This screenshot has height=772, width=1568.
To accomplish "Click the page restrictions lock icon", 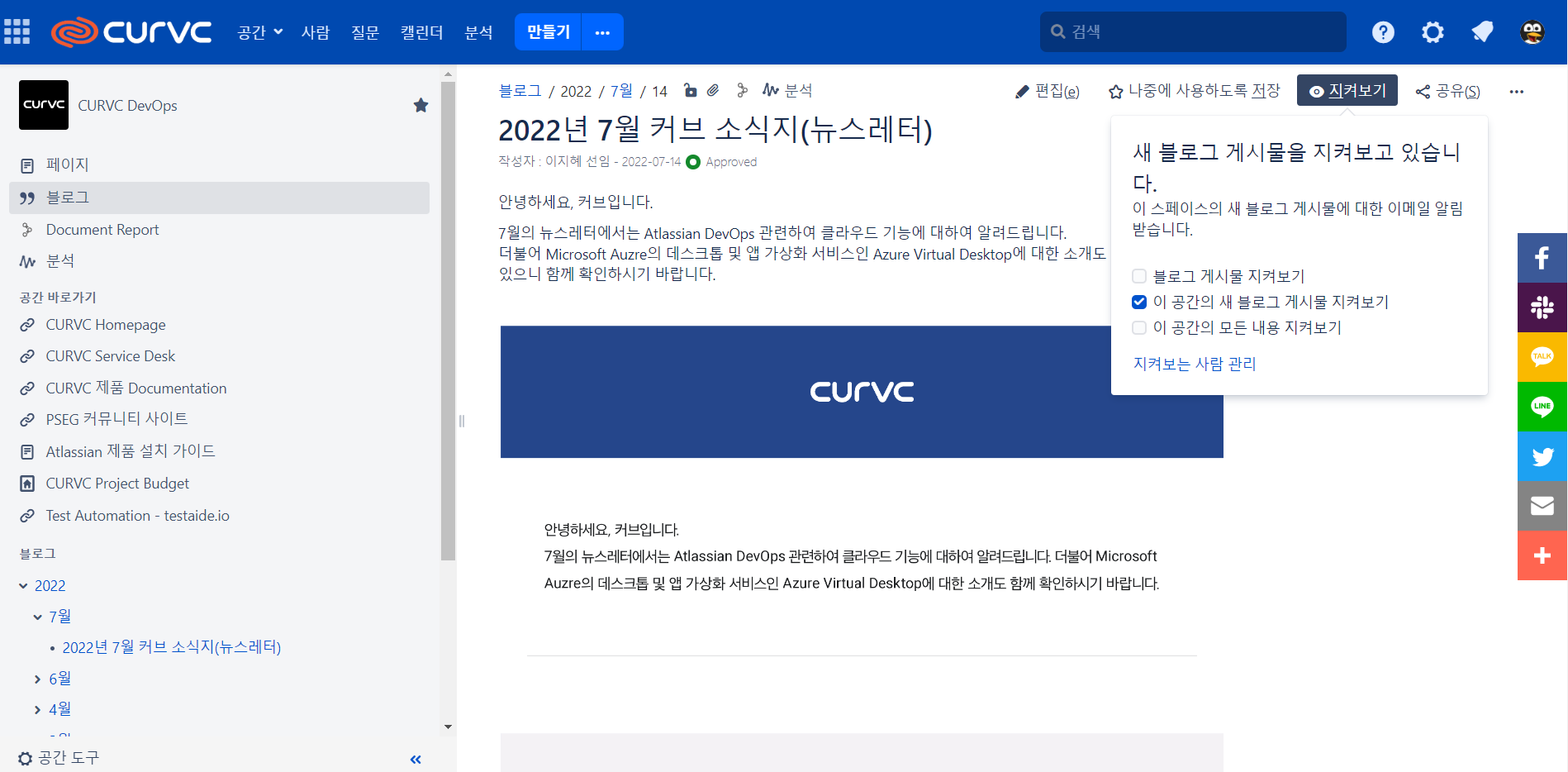I will (691, 90).
